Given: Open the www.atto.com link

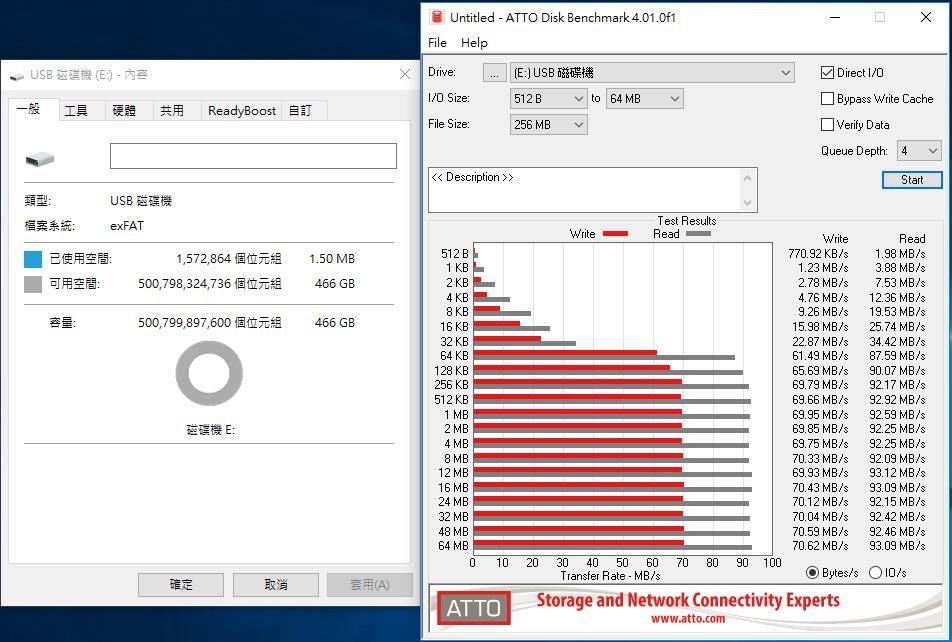Looking at the screenshot, I should coord(688,619).
